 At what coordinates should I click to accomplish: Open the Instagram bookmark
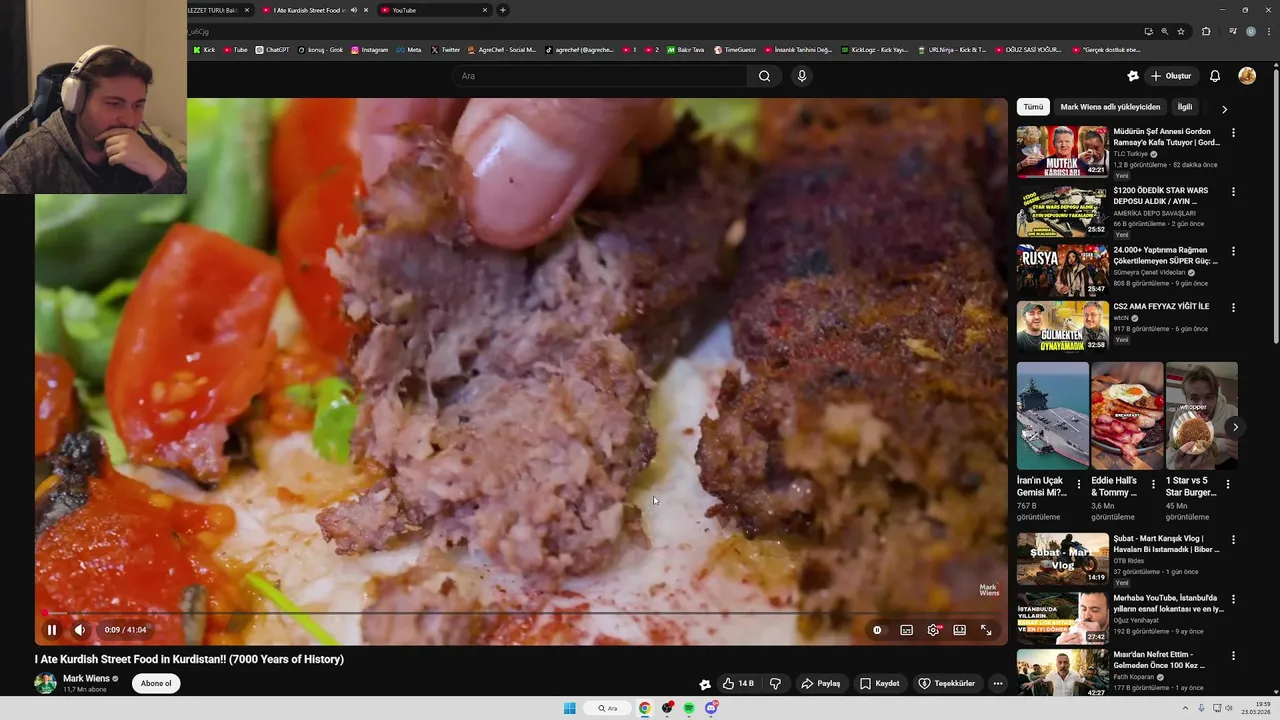click(x=370, y=50)
